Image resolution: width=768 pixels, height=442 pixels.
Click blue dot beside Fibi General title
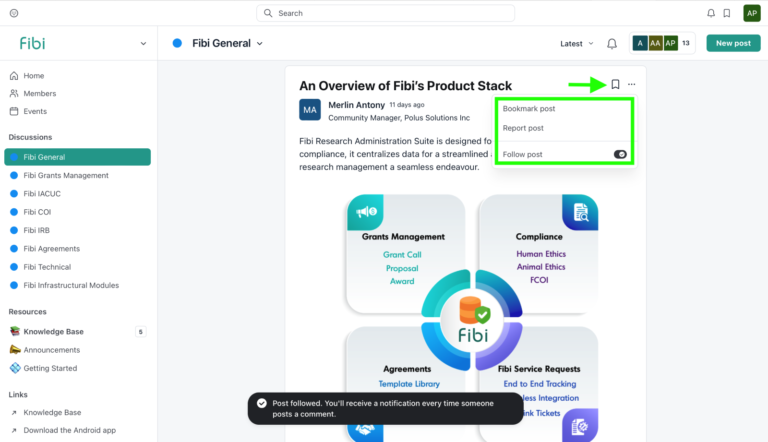(177, 43)
